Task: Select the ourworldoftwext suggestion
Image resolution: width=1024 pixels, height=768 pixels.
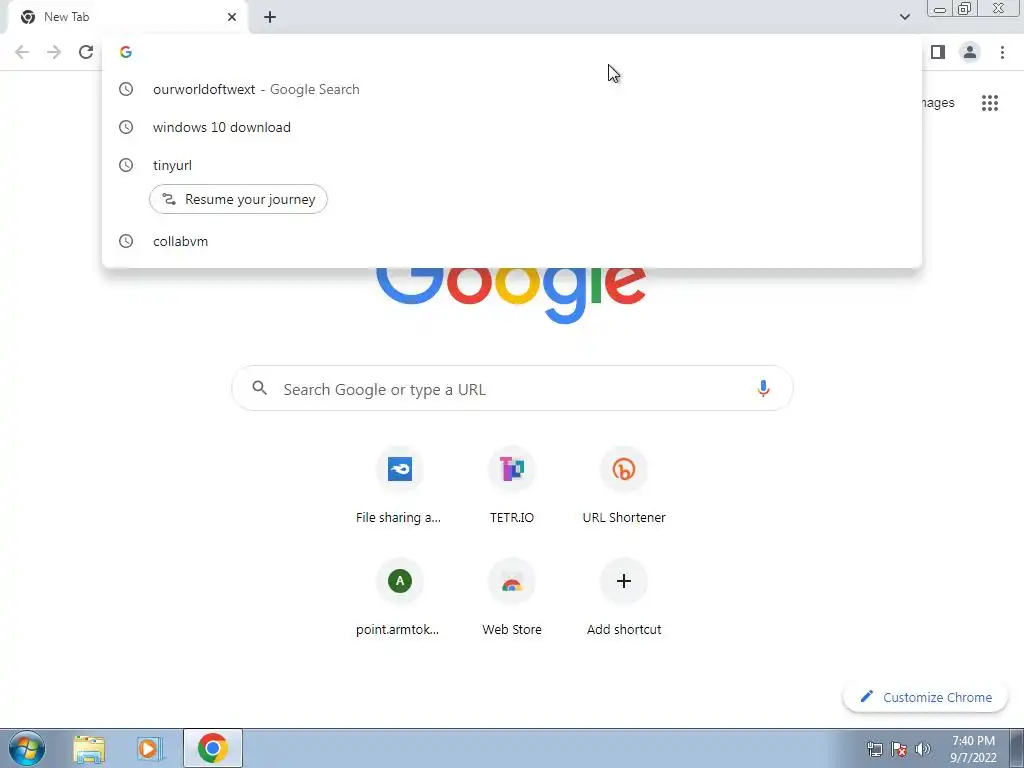Action: 512,89
